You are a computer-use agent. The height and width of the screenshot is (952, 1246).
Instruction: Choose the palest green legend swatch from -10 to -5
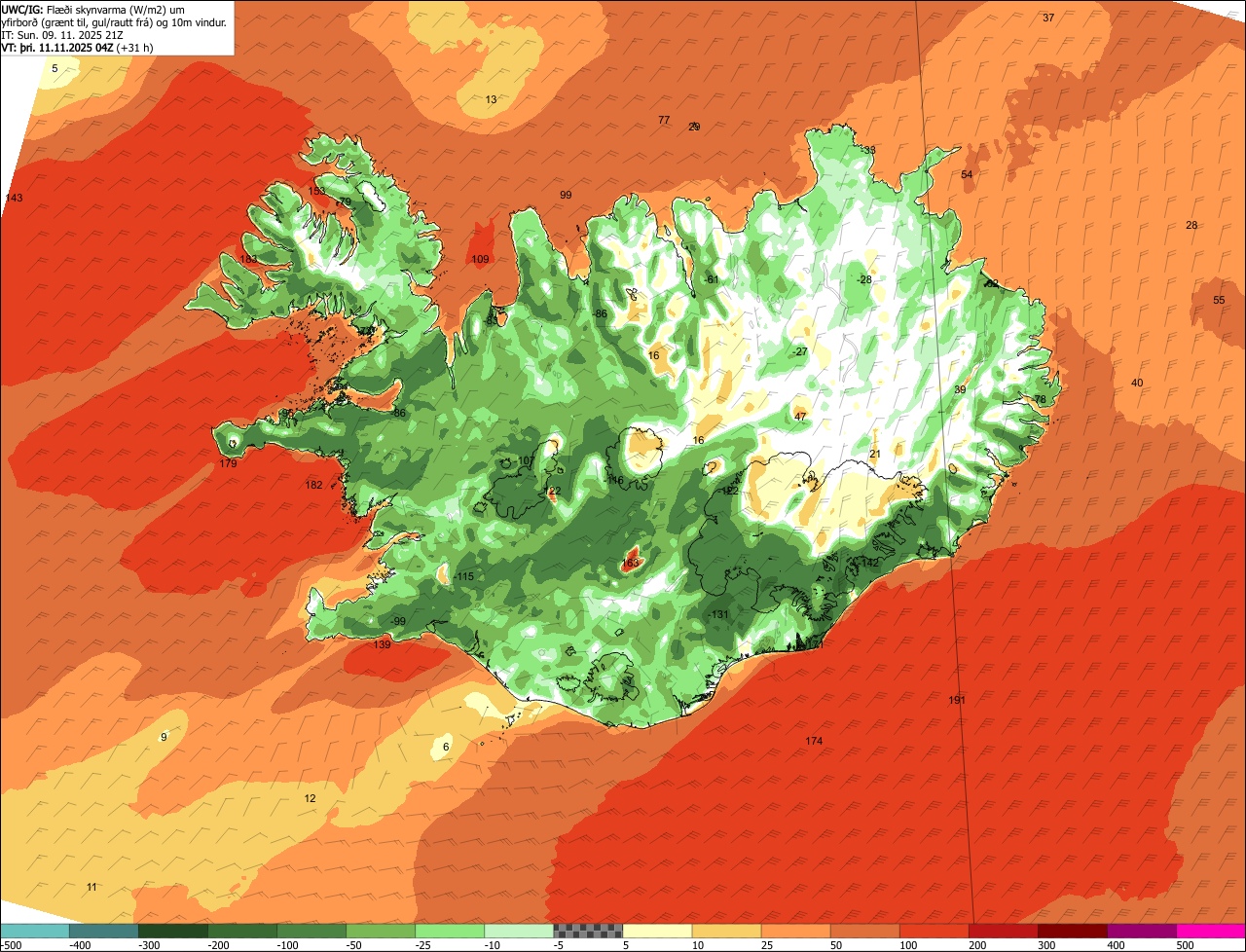519,931
